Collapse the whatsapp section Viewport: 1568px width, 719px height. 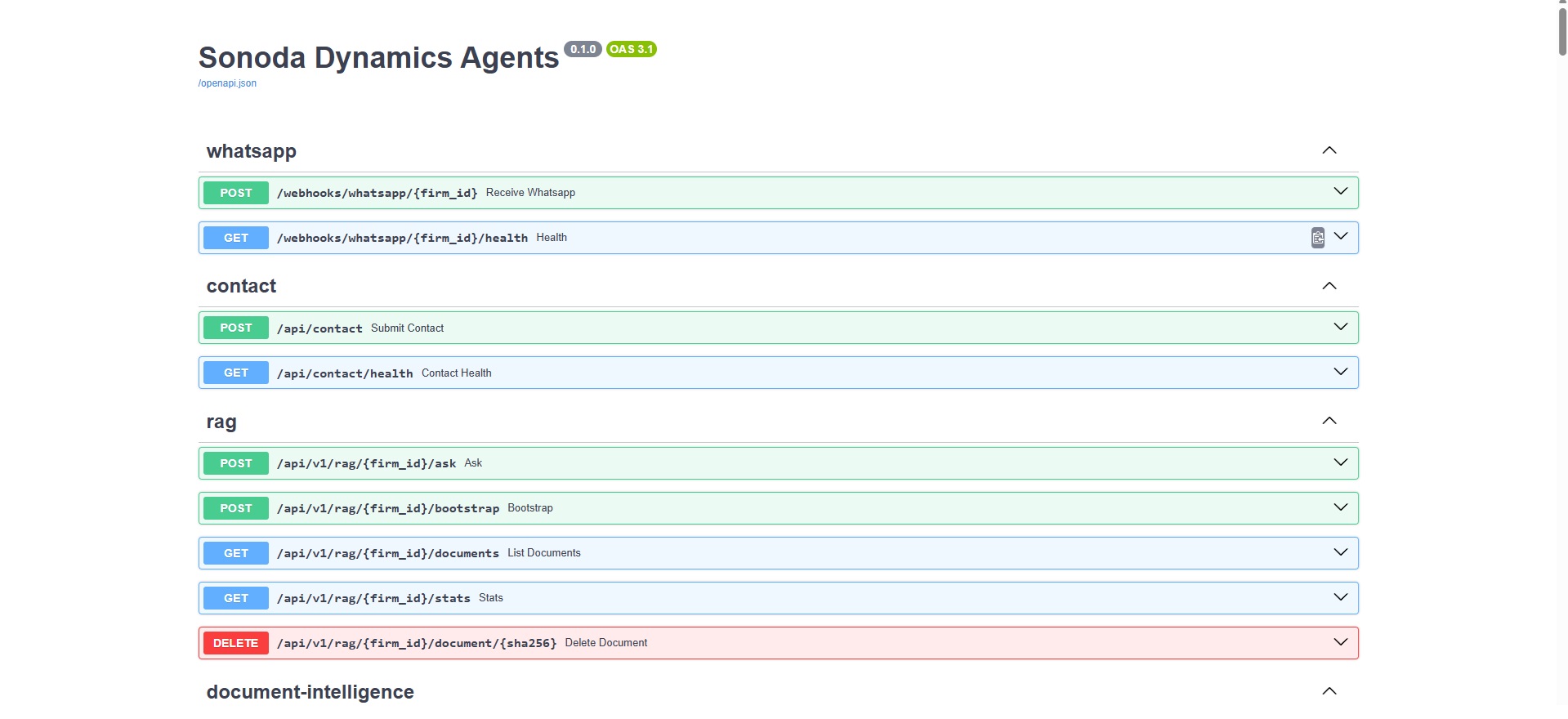coord(1329,150)
